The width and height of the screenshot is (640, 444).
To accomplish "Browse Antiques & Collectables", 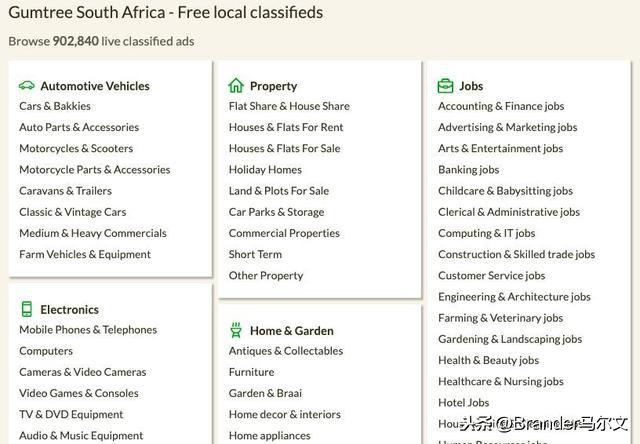I will (x=286, y=351).
